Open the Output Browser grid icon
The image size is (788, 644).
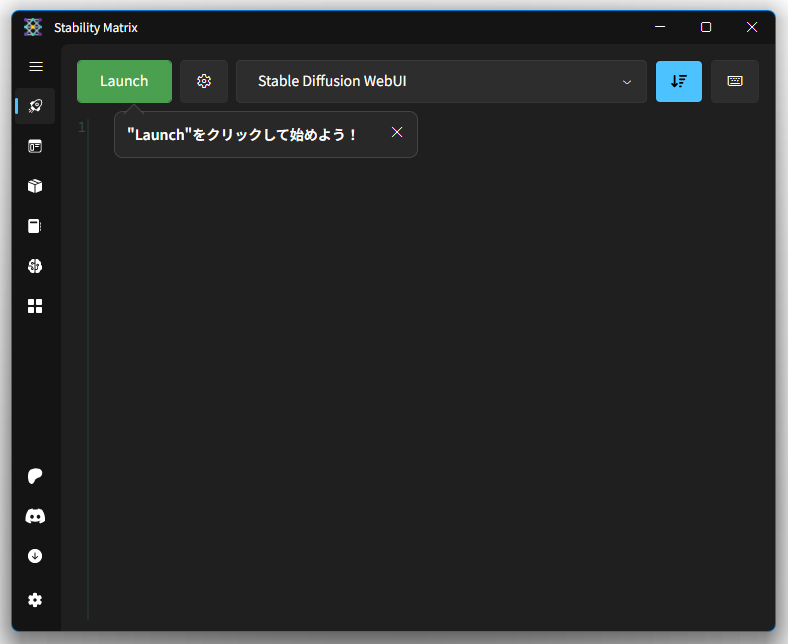click(x=35, y=306)
